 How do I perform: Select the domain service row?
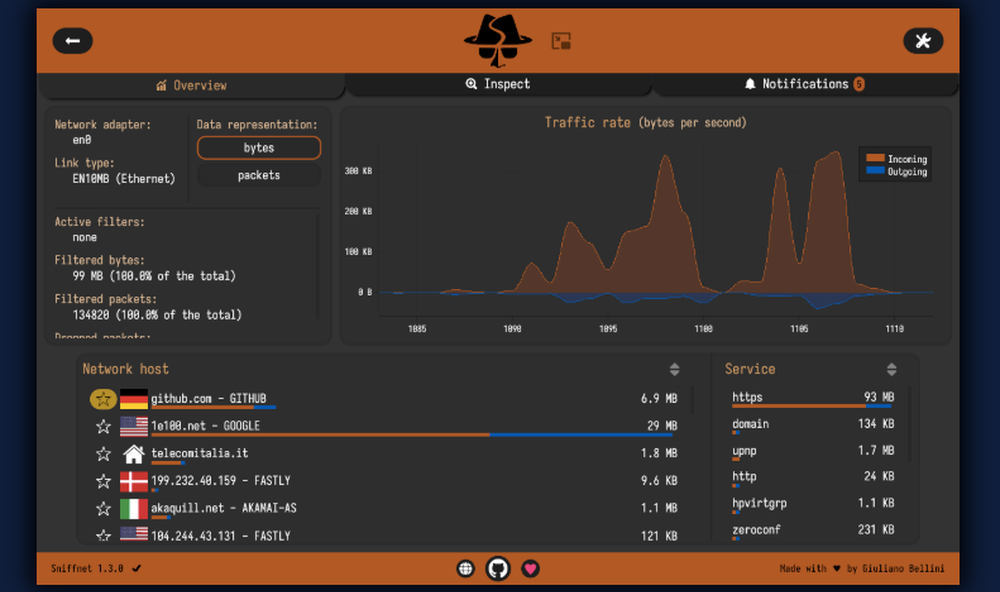(812, 425)
